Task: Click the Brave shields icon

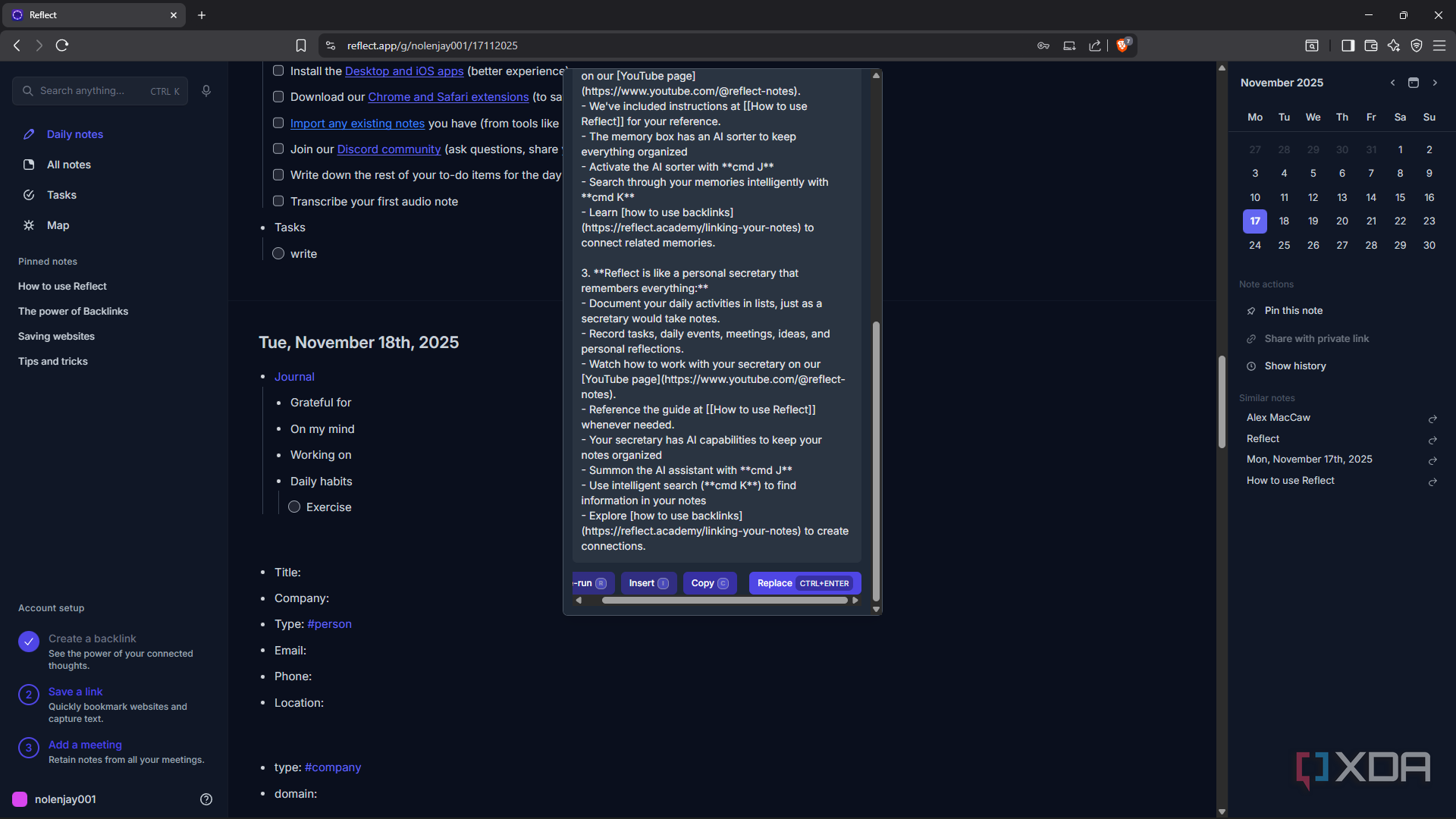Action: click(x=1123, y=45)
